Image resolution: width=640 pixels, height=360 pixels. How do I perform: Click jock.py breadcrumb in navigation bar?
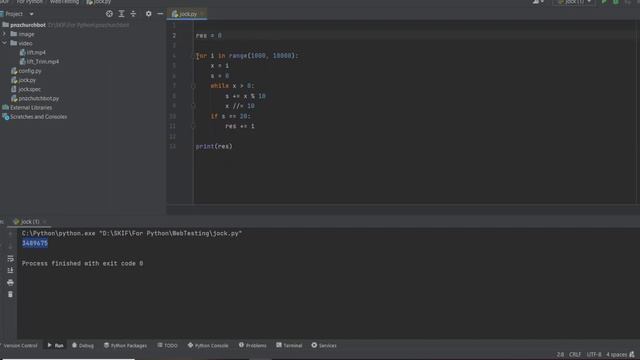pos(98,2)
